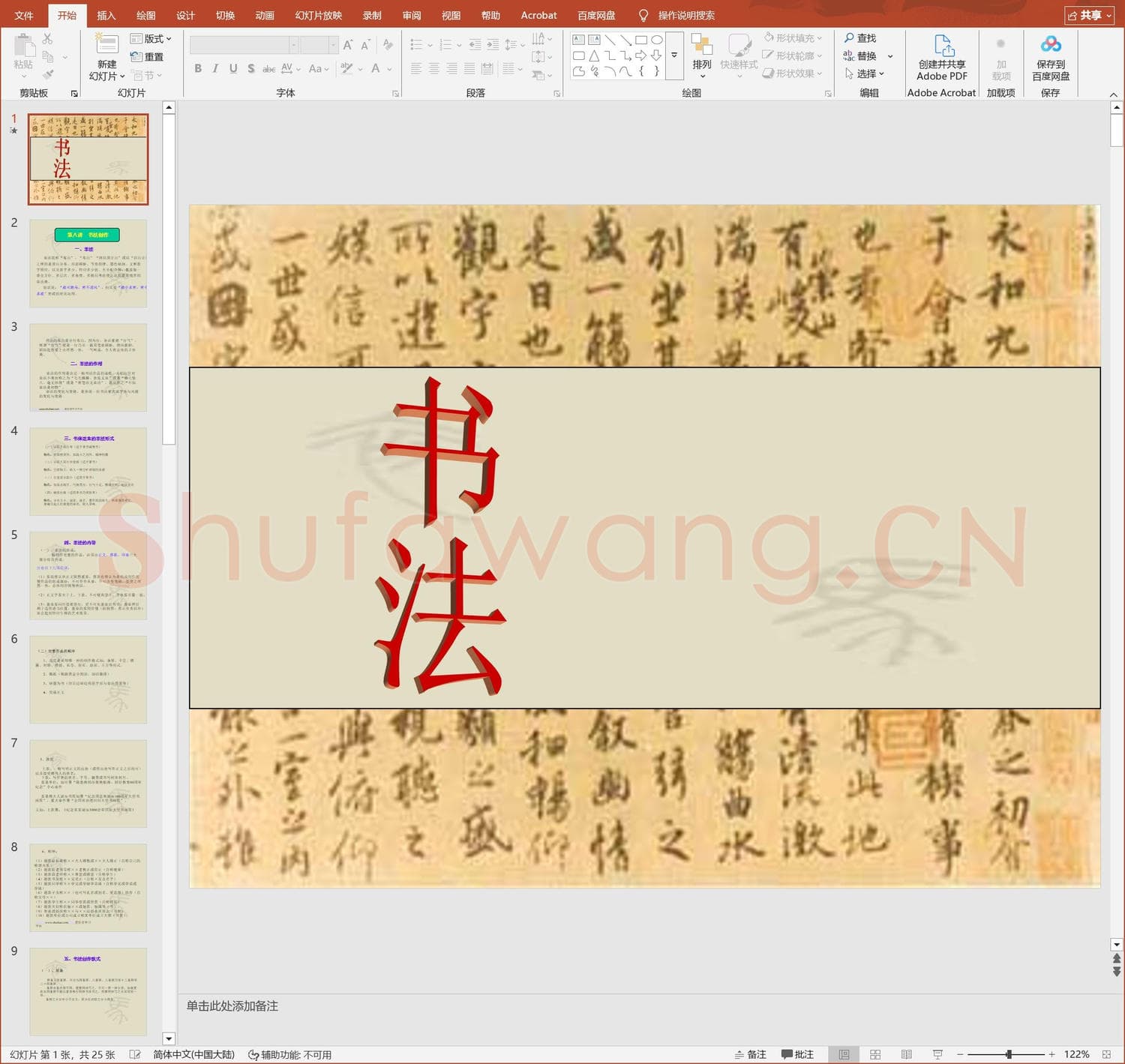Align text to the left
1125x1064 pixels.
(x=416, y=69)
